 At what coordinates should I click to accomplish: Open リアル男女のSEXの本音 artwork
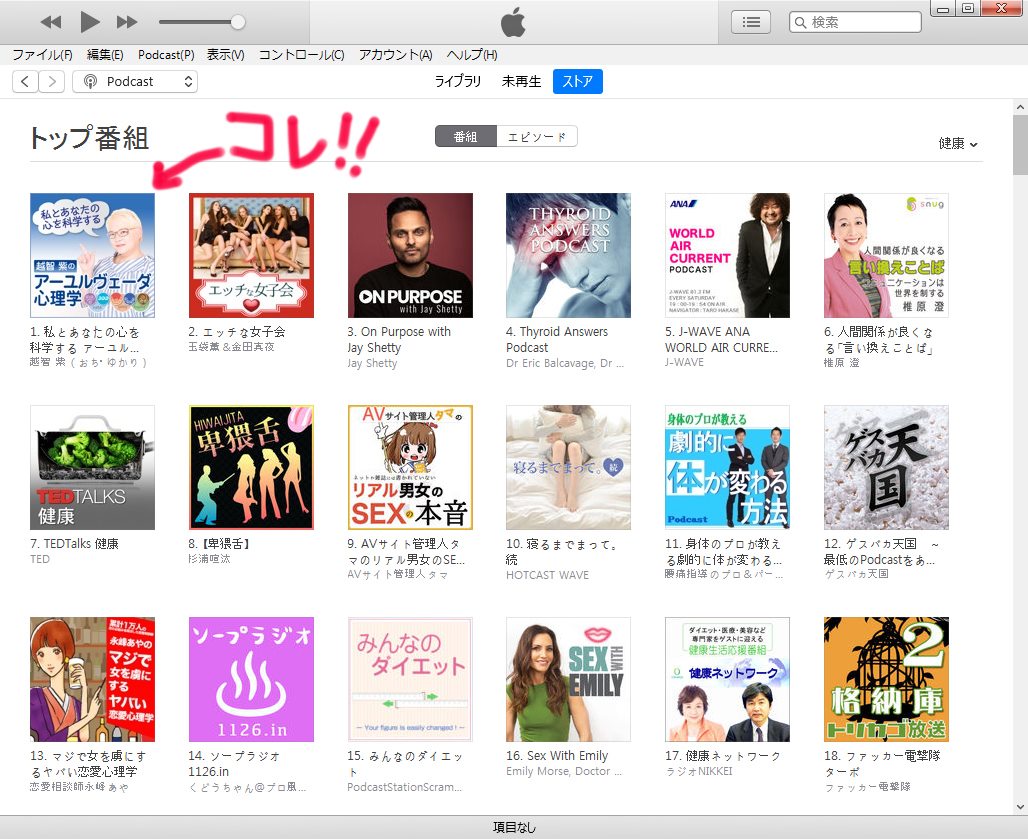410,467
